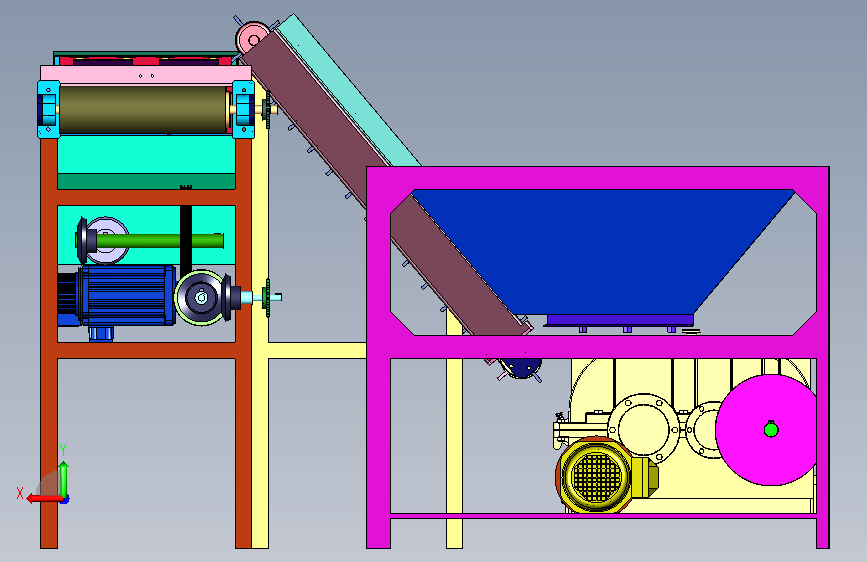
Task: Select the large round flange on gearbox
Action: (x=644, y=429)
